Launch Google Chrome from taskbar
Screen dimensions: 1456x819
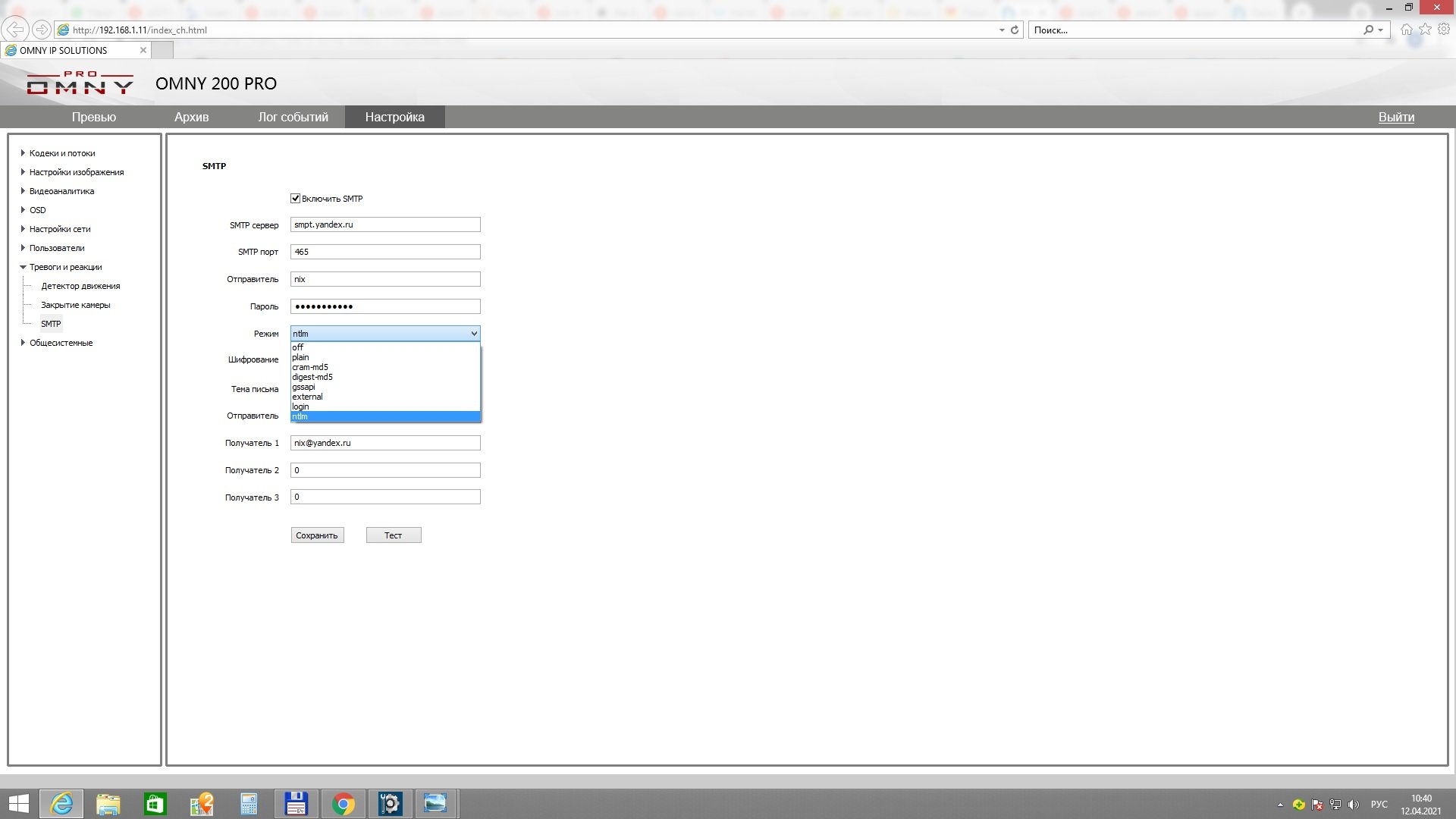(344, 803)
